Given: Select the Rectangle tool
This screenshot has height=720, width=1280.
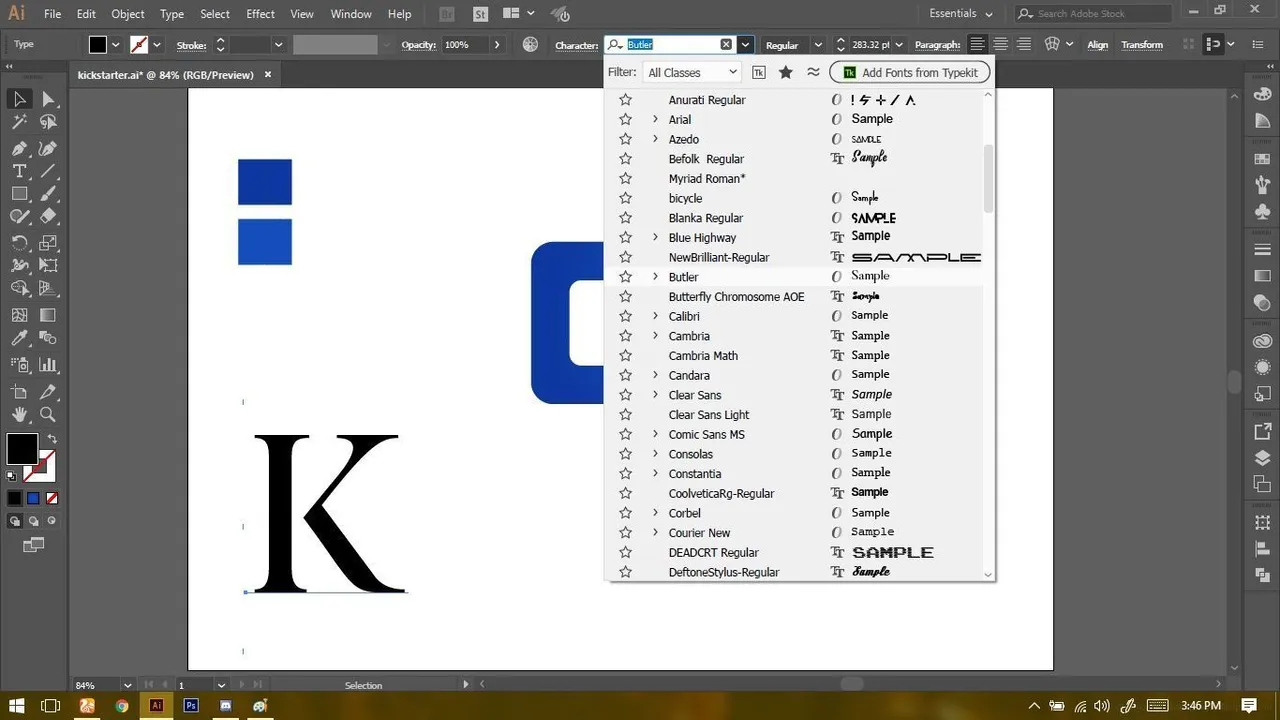Looking at the screenshot, I should click(19, 194).
